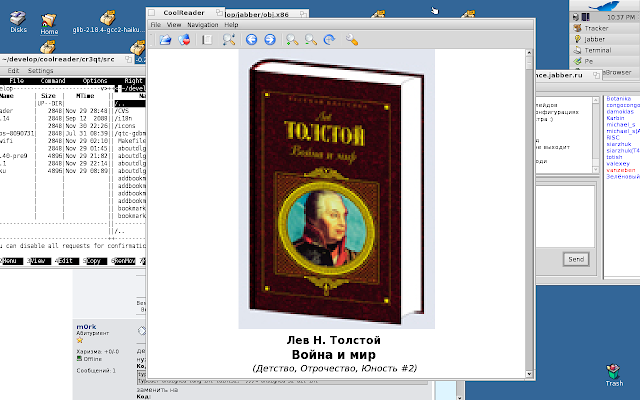Viewport: 640px width, 400px height.
Task: Click the CoolReader window title tab
Action: pos(184,13)
